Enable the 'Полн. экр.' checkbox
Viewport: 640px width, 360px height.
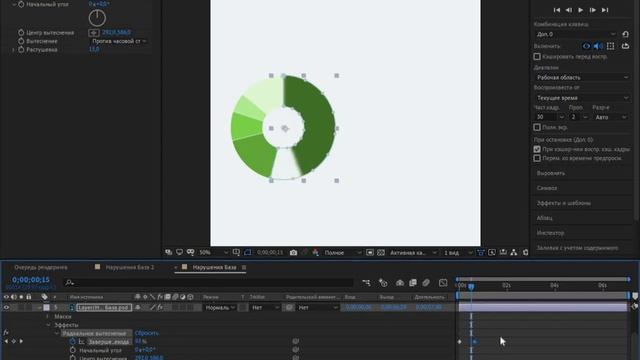pos(537,127)
